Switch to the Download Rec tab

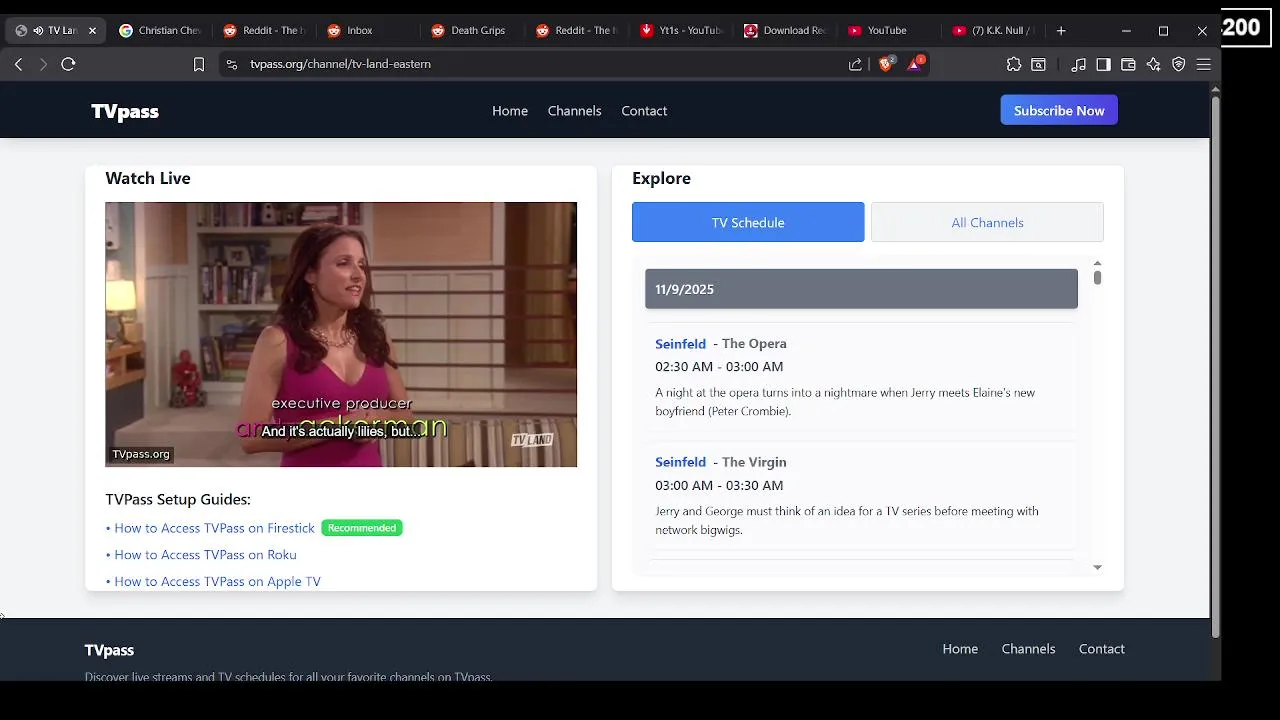[784, 31]
